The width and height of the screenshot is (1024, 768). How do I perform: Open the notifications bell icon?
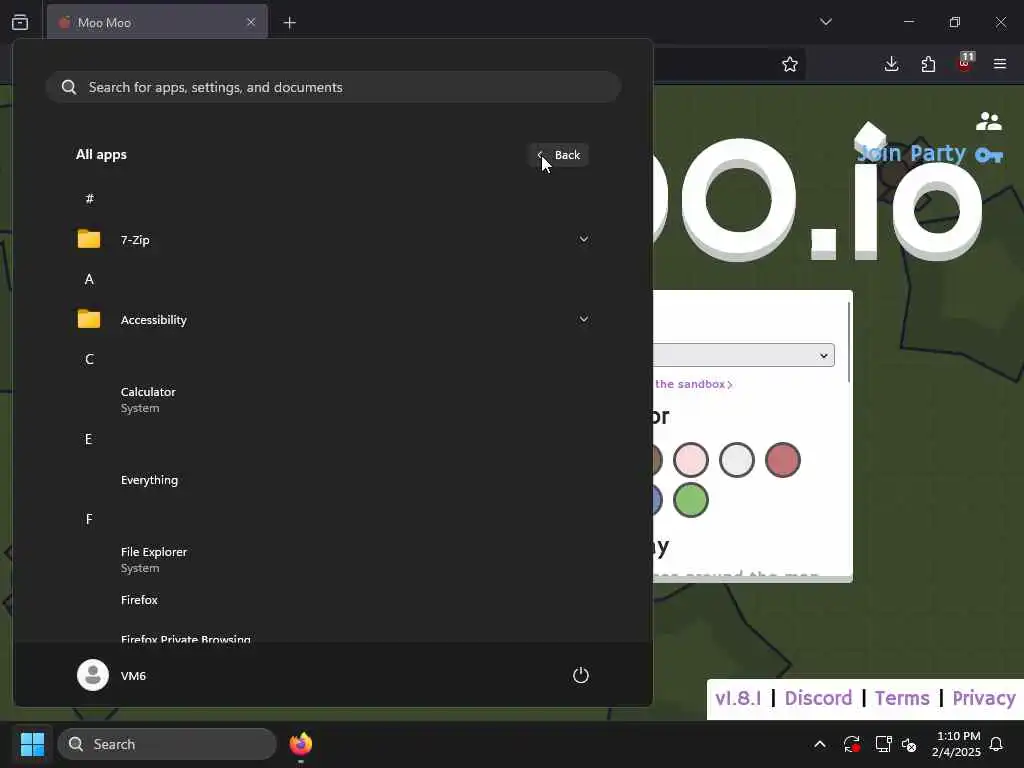click(x=996, y=744)
